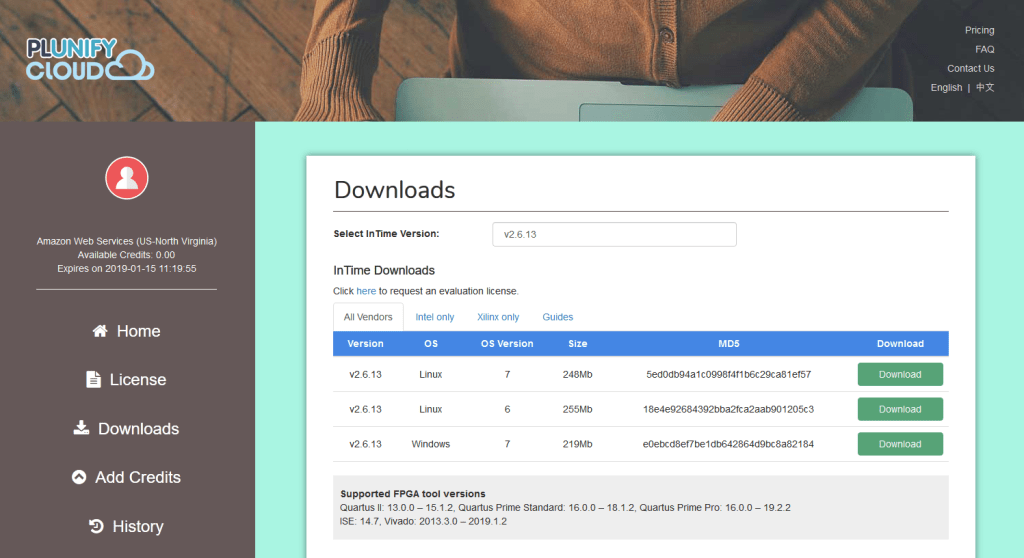The image size is (1024, 558).
Task: Click the History clock icon
Action: (96, 526)
